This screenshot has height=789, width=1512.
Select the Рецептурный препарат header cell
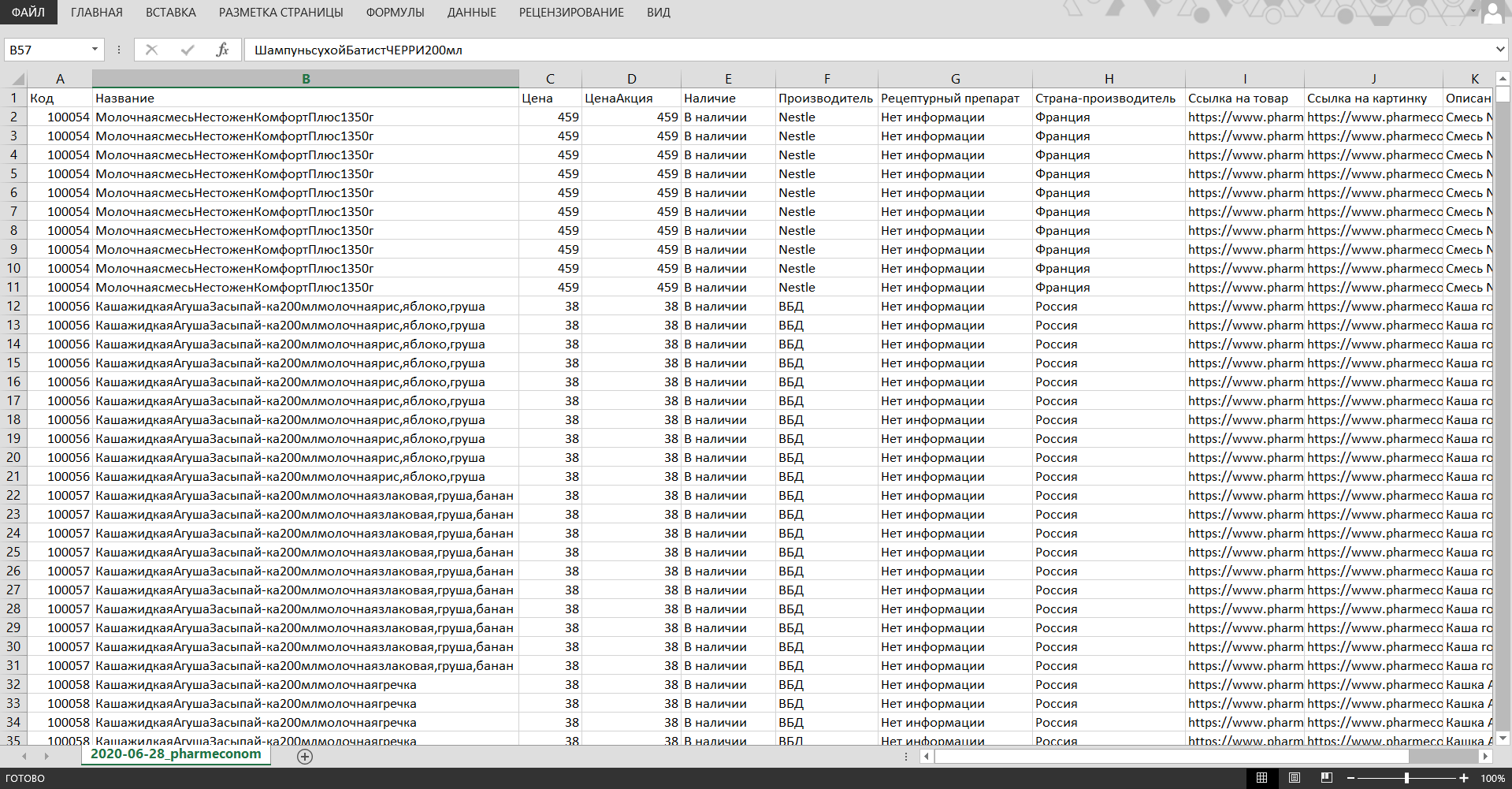[x=955, y=98]
